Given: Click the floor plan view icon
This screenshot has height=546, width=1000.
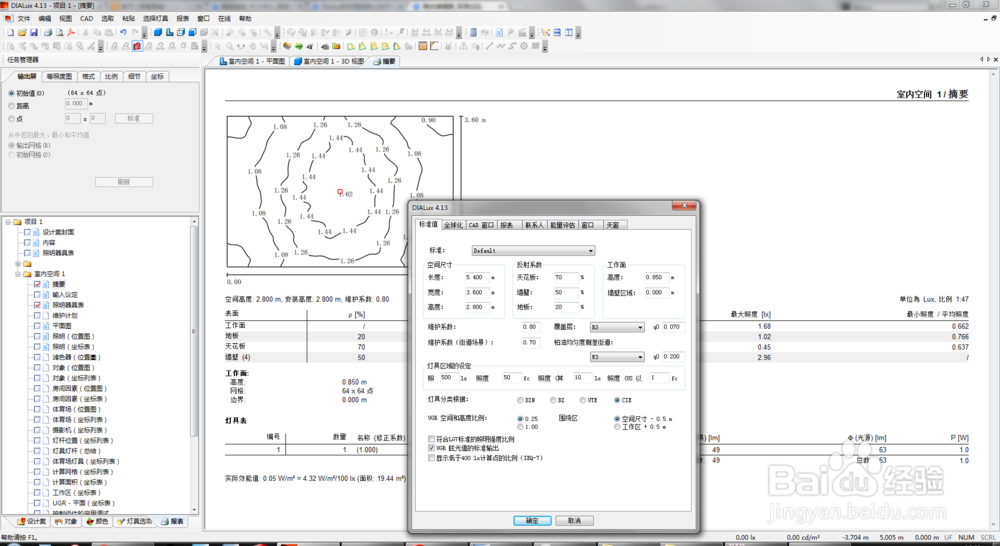Looking at the screenshot, I should [x=169, y=33].
